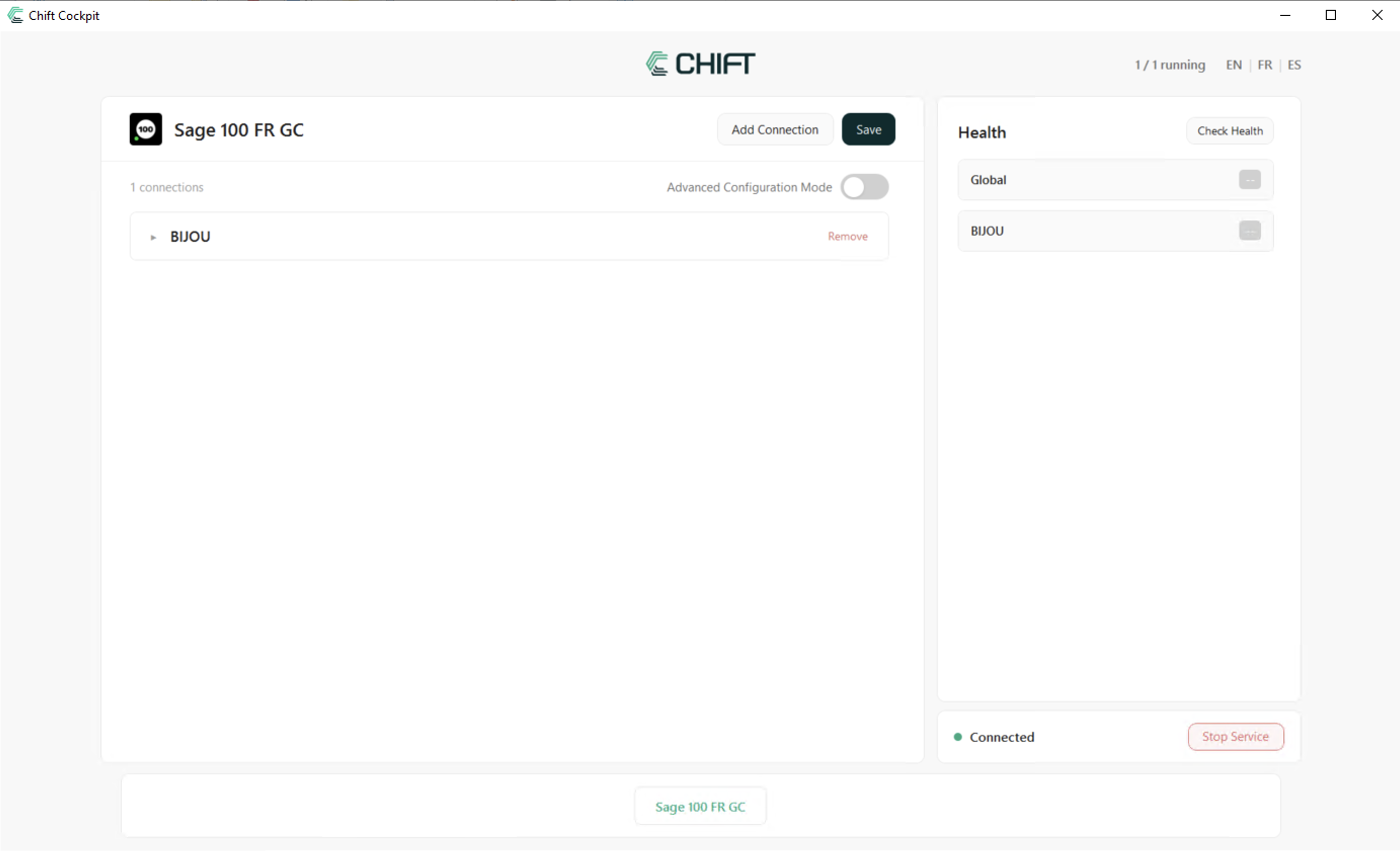1400x851 pixels.
Task: Click the green Connected status dot
Action: [x=957, y=736]
